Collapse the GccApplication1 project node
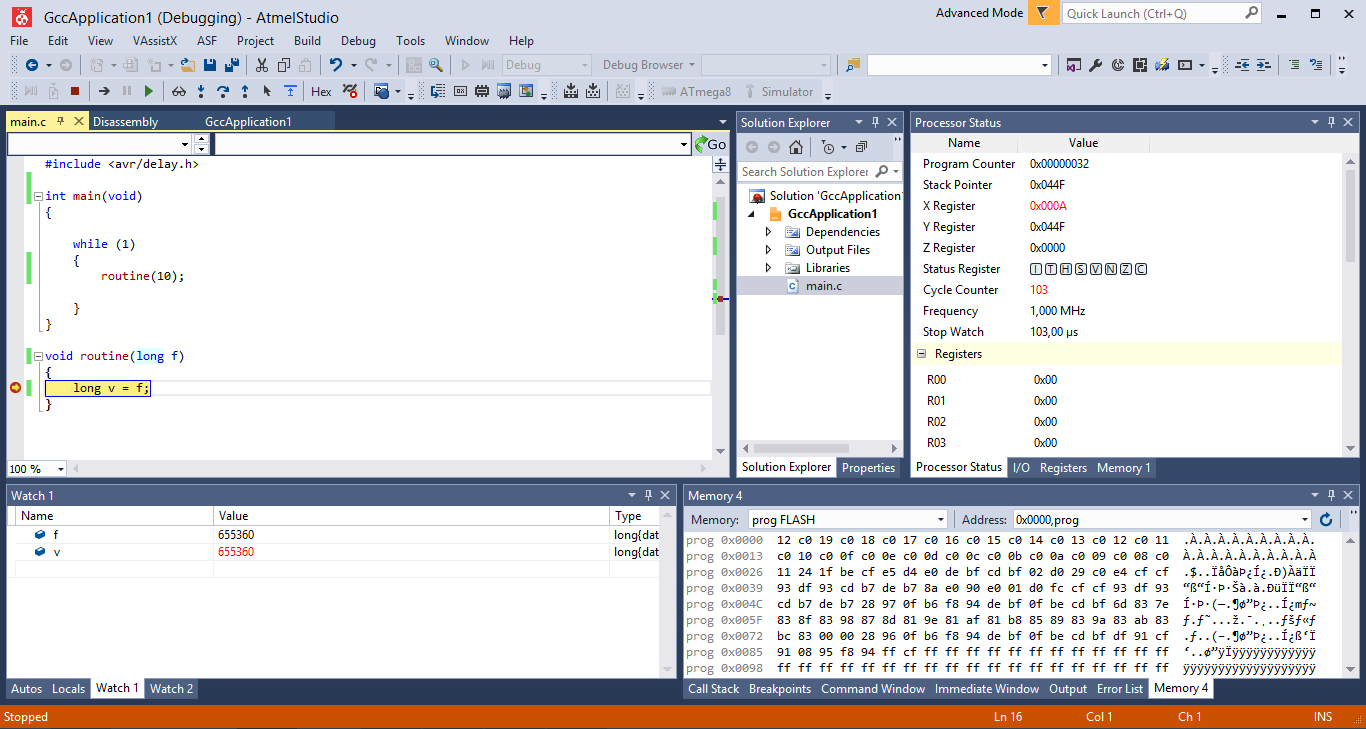Image resolution: width=1366 pixels, height=729 pixels. pos(753,214)
